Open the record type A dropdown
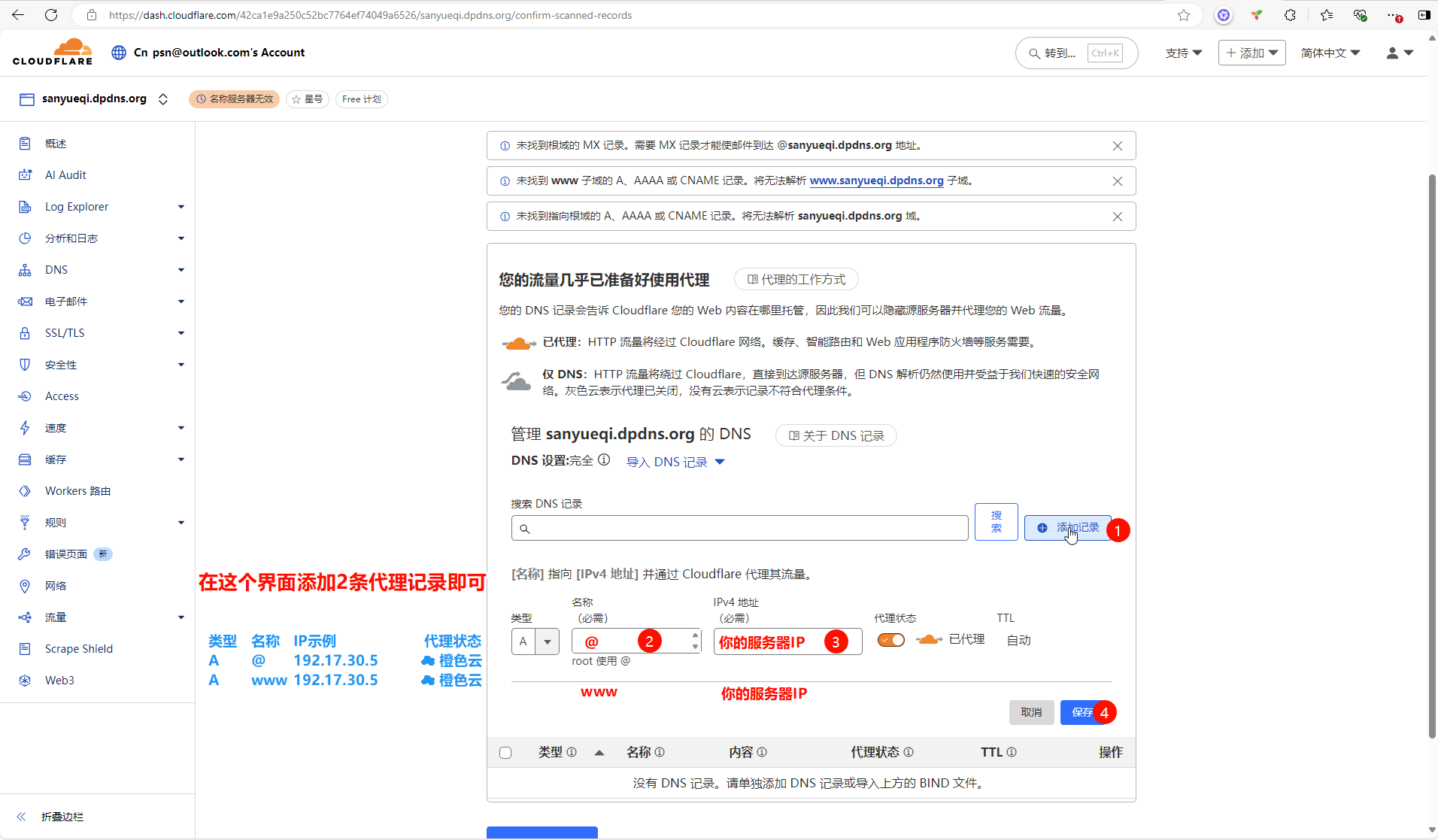This screenshot has width=1438, height=840. (x=535, y=641)
